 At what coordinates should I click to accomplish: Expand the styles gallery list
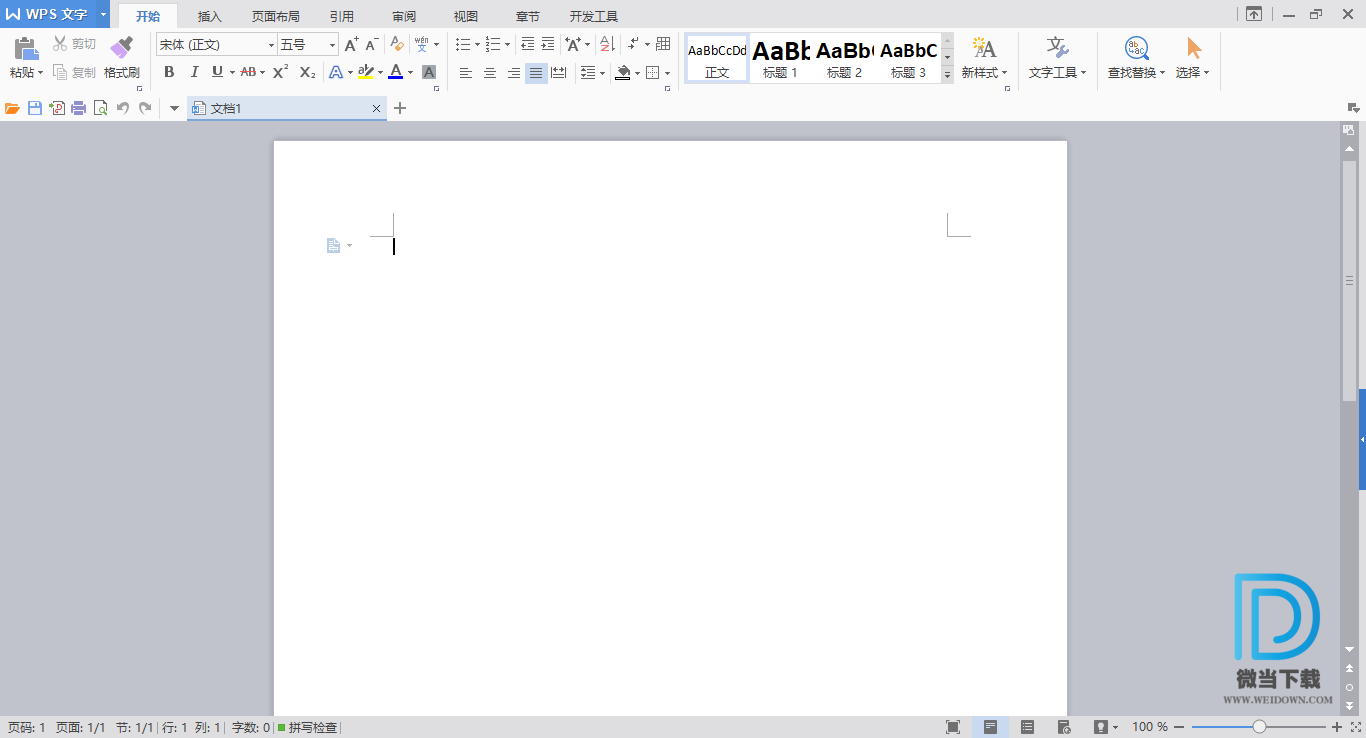tap(947, 75)
